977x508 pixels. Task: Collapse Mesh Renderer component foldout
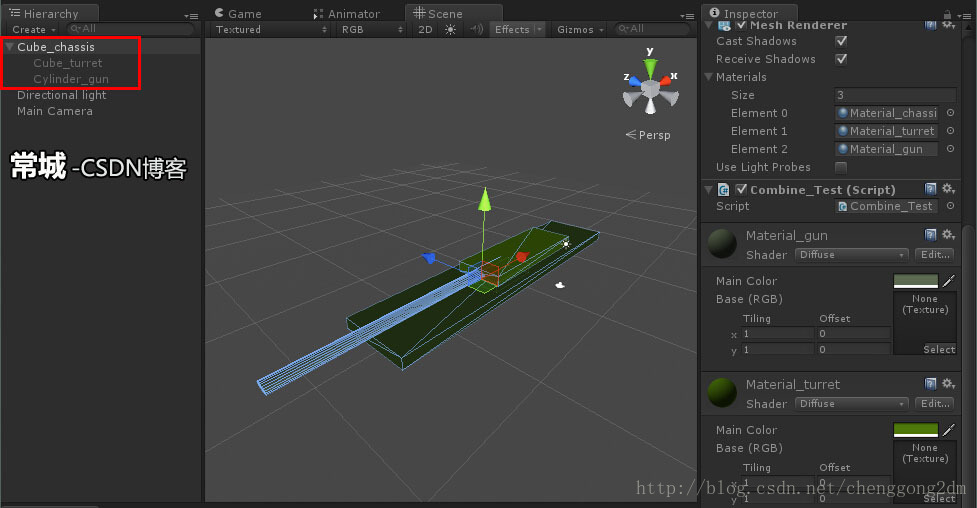point(708,26)
